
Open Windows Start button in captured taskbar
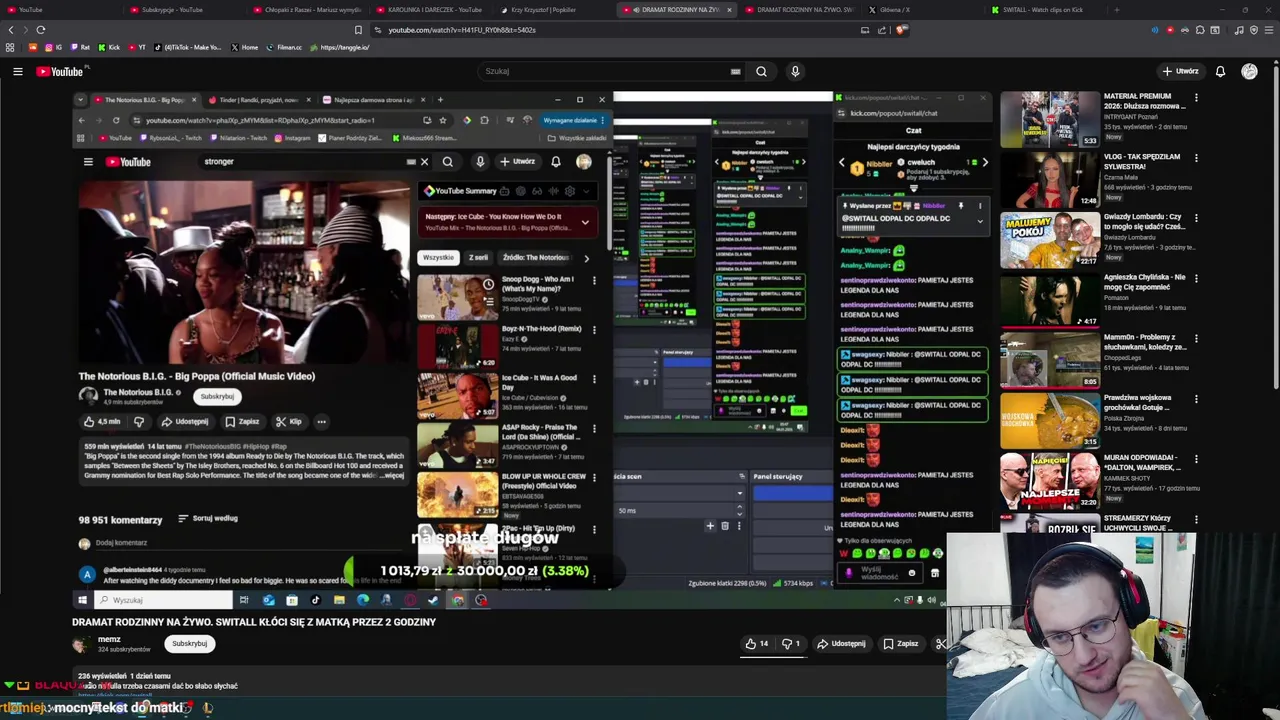click(x=82, y=600)
